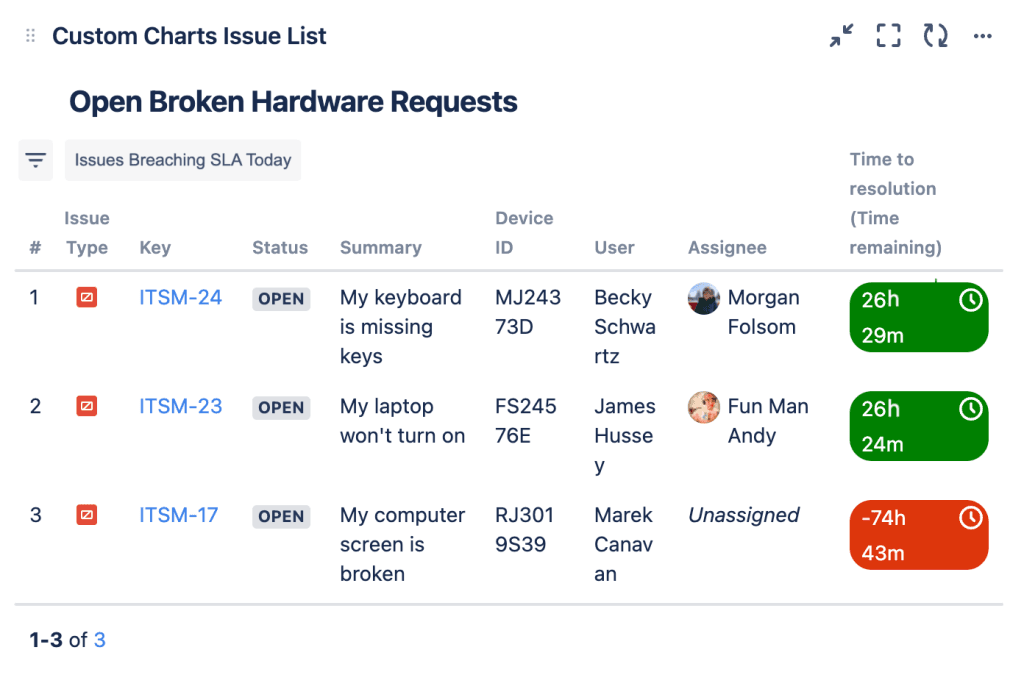This screenshot has height=675, width=1024.
Task: Select the Issues Breaching SLA Today filter
Action: (183, 160)
